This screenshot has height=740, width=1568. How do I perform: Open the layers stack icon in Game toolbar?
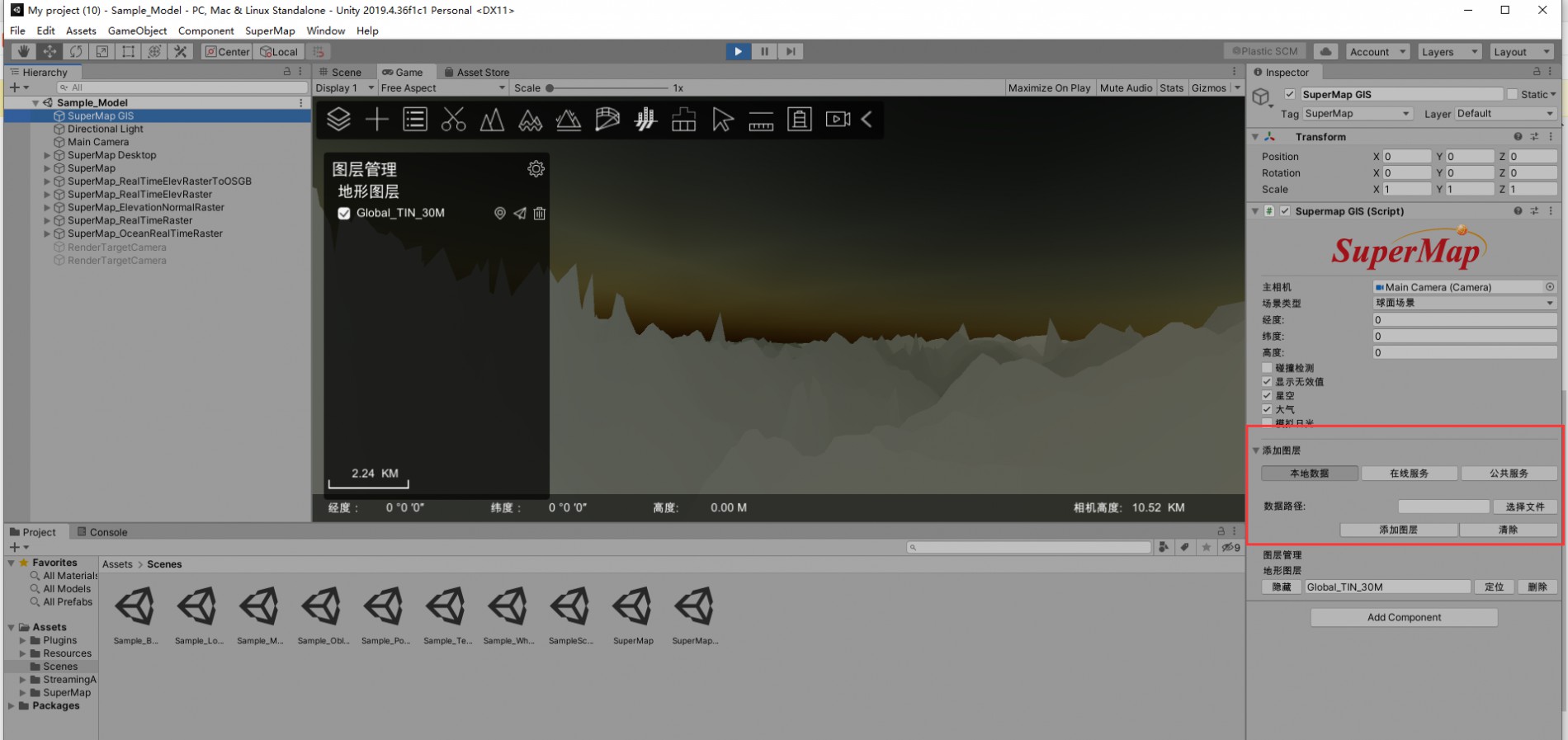click(x=338, y=120)
